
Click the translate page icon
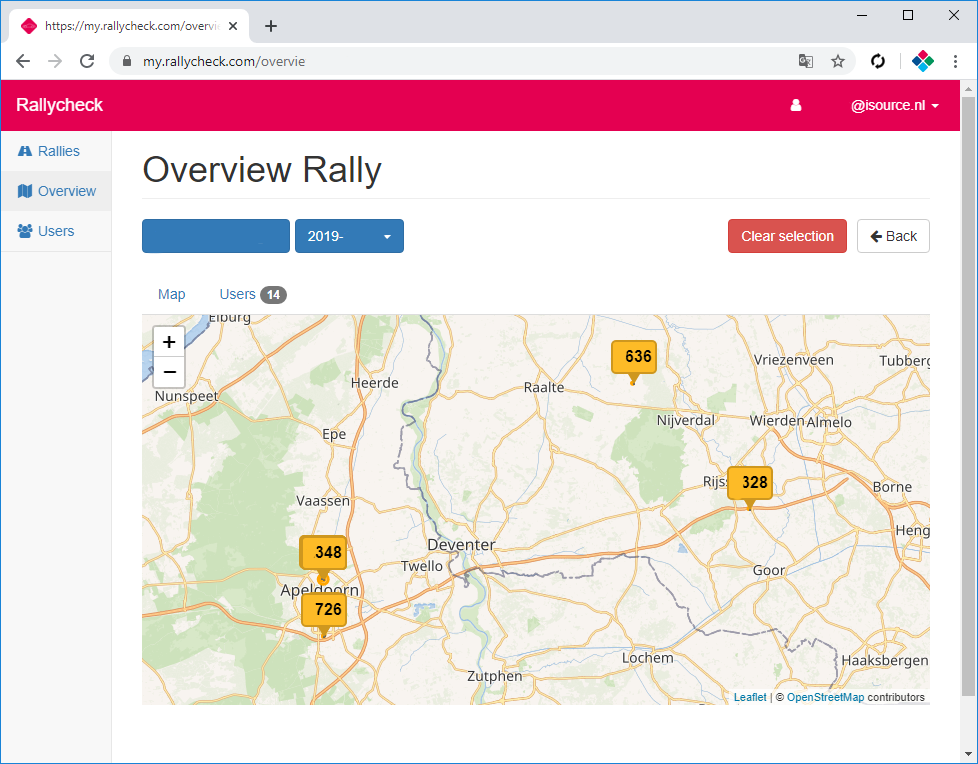pyautogui.click(x=806, y=61)
